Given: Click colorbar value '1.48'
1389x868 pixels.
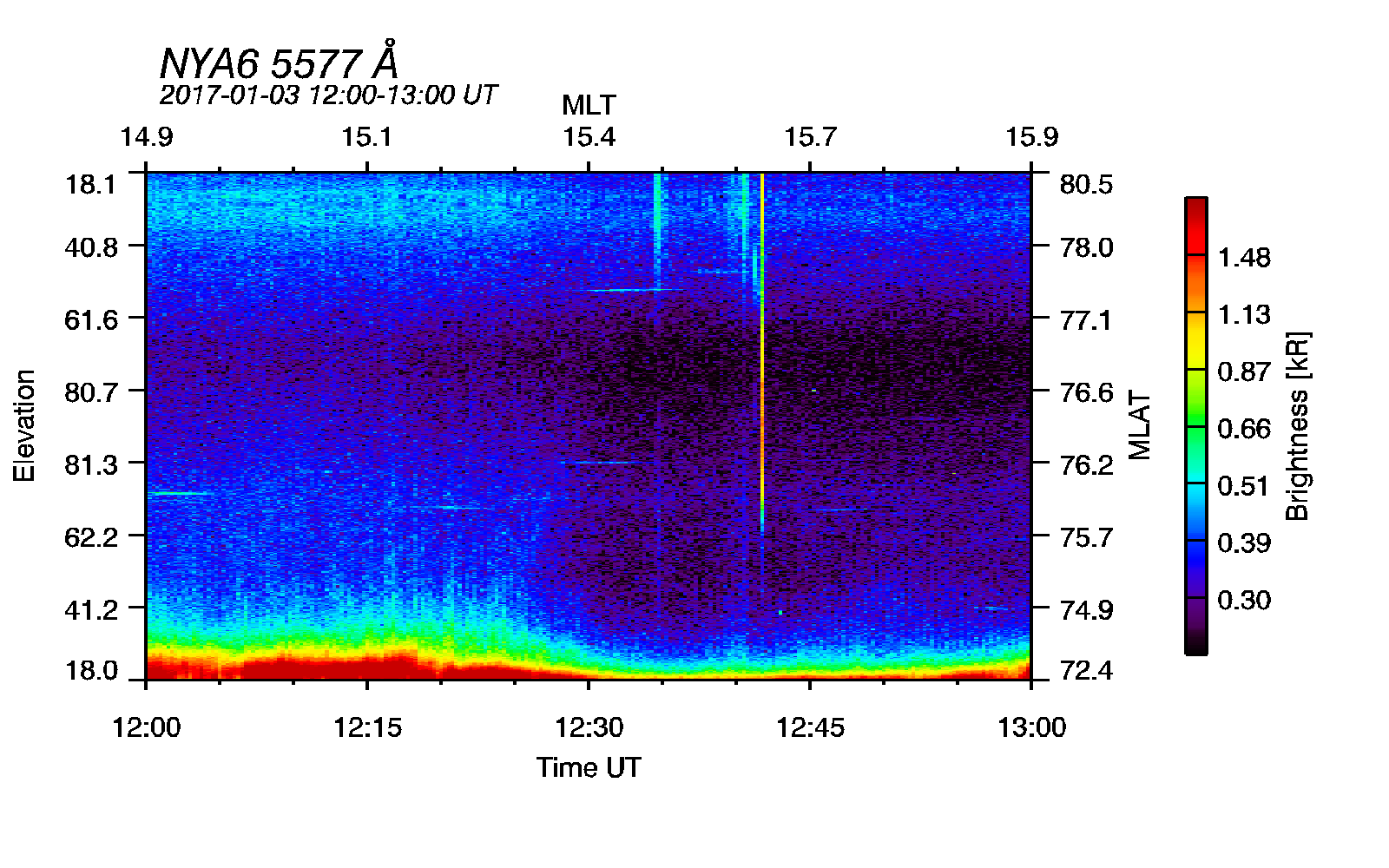Looking at the screenshot, I should 1244,258.
